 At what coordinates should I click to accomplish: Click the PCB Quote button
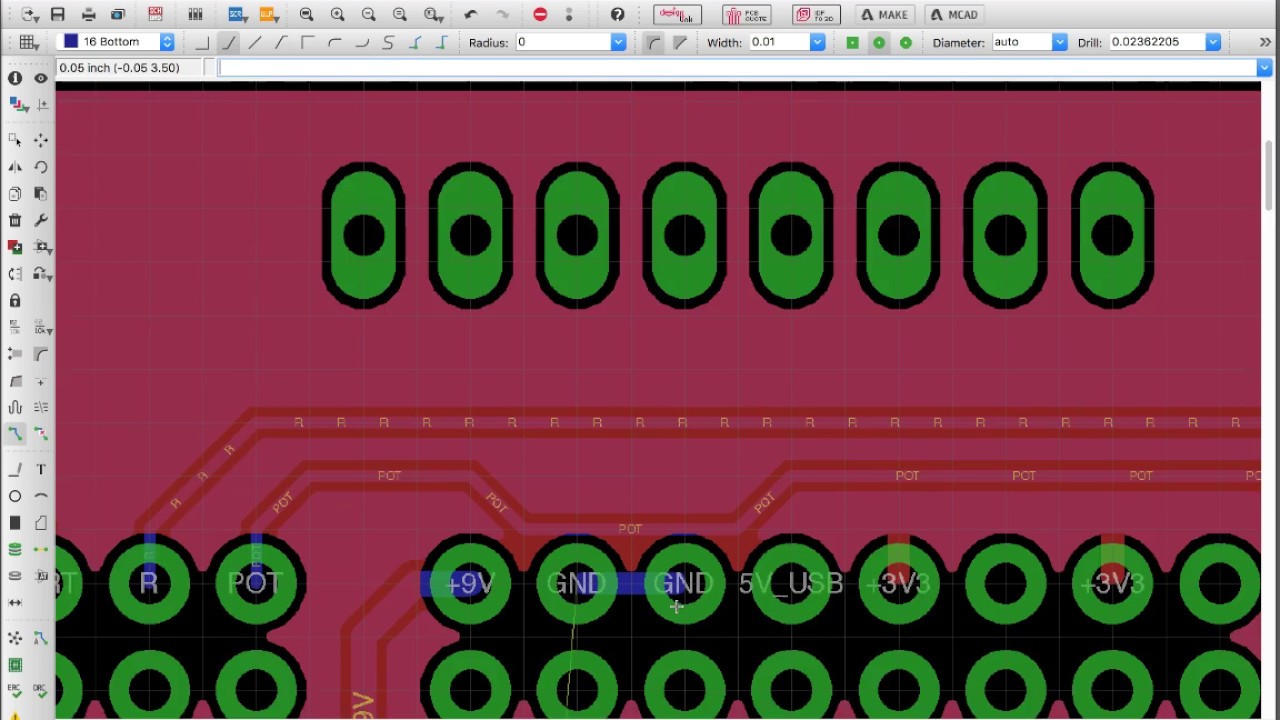(x=747, y=15)
